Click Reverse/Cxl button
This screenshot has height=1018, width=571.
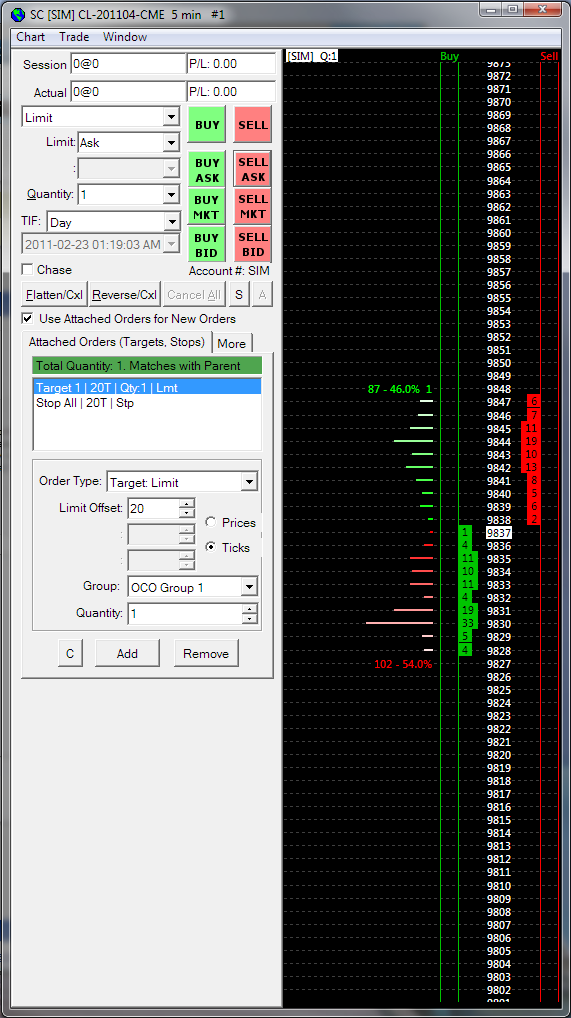[x=125, y=295]
